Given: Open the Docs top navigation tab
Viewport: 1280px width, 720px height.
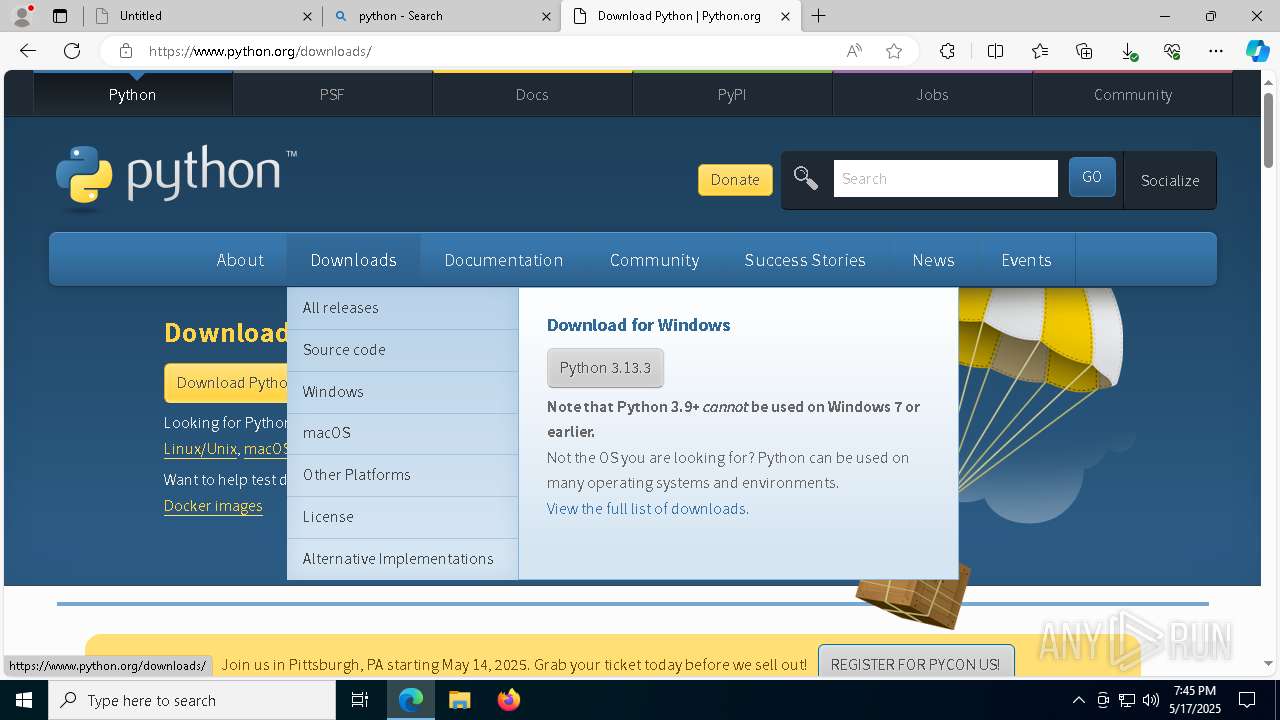Looking at the screenshot, I should click(532, 94).
